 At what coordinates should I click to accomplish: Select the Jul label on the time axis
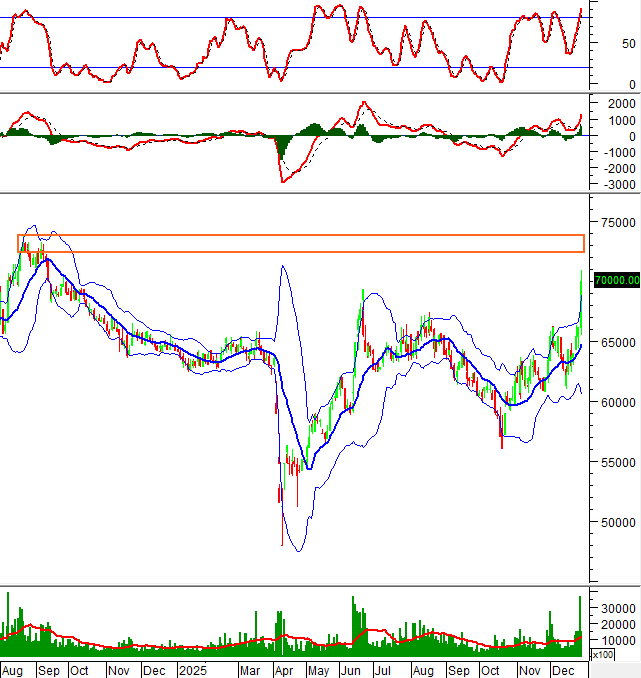385,668
